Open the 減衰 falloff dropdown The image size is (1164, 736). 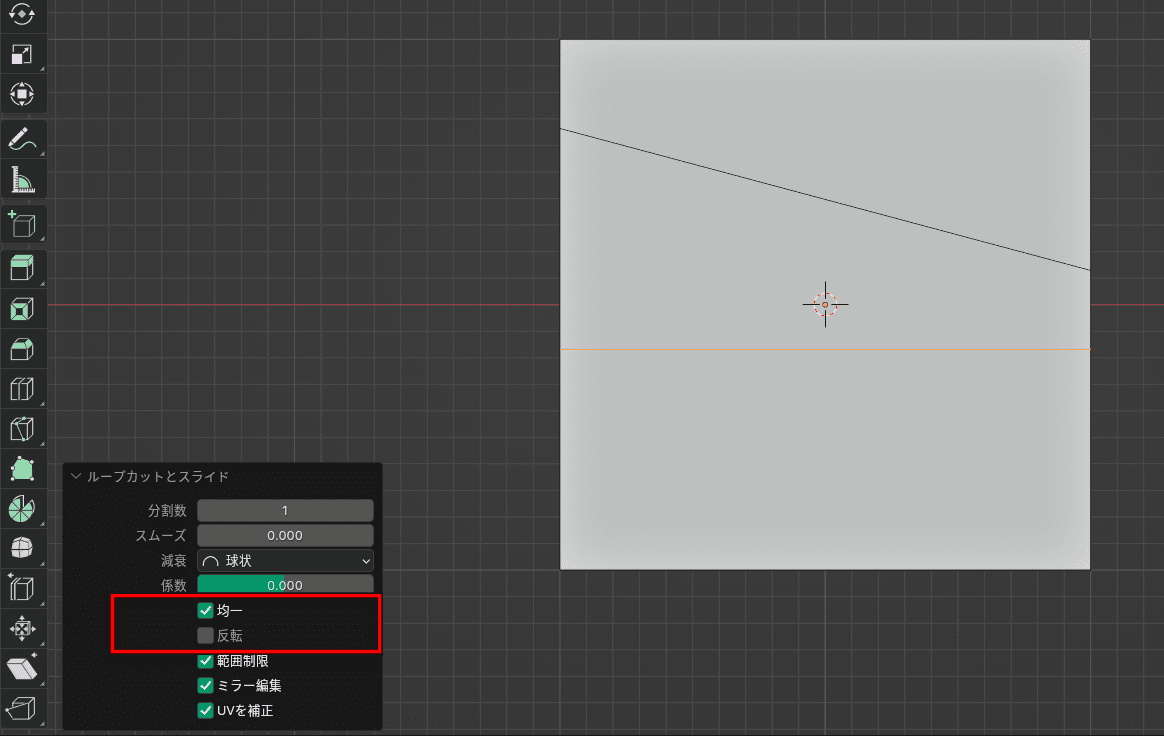coord(285,561)
